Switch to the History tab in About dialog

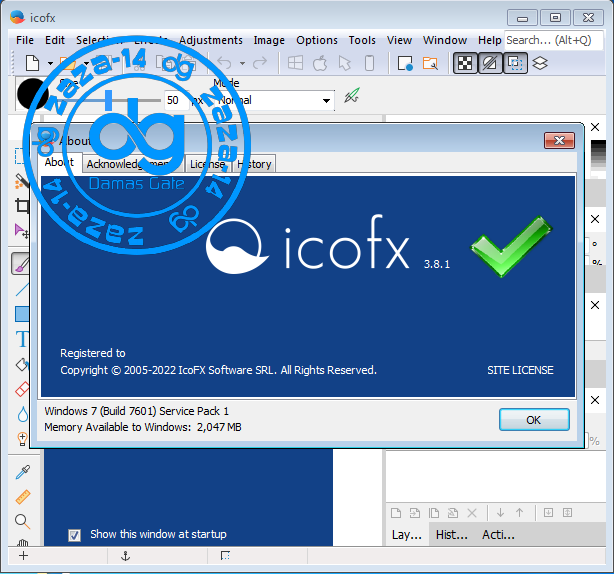pos(254,164)
